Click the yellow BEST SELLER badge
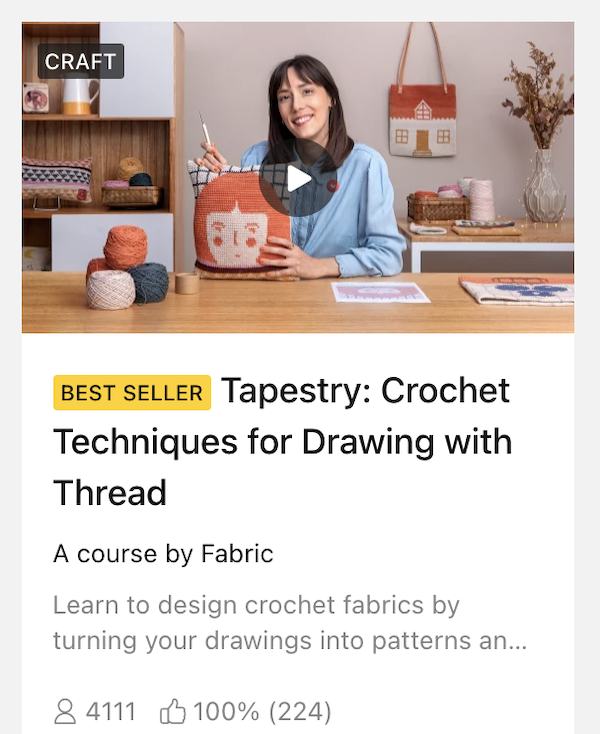600x734 pixels. click(x=132, y=392)
